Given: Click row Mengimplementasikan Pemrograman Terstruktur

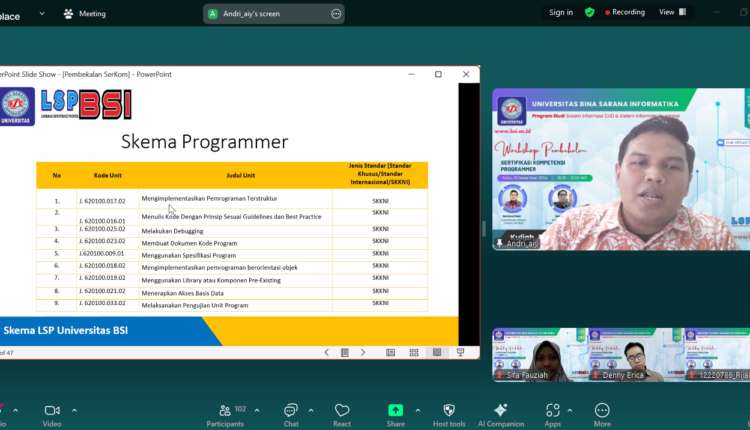Looking at the screenshot, I should click(x=232, y=199).
